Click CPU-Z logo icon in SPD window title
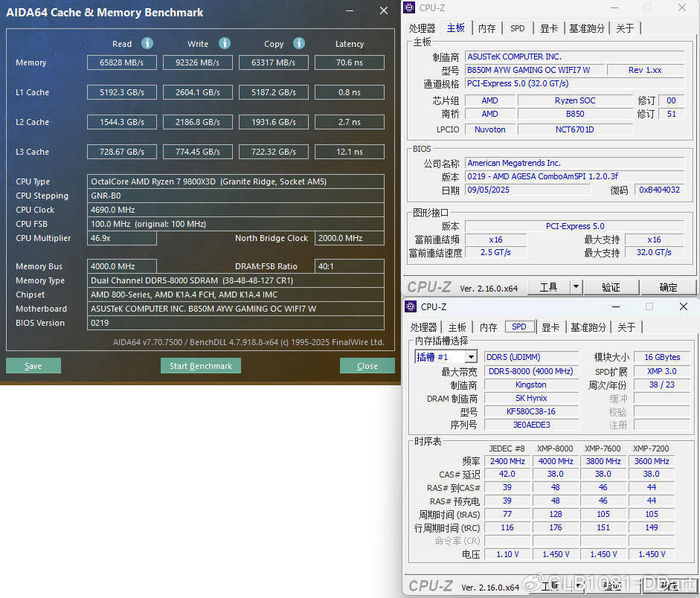The width and height of the screenshot is (700, 598). tap(410, 307)
